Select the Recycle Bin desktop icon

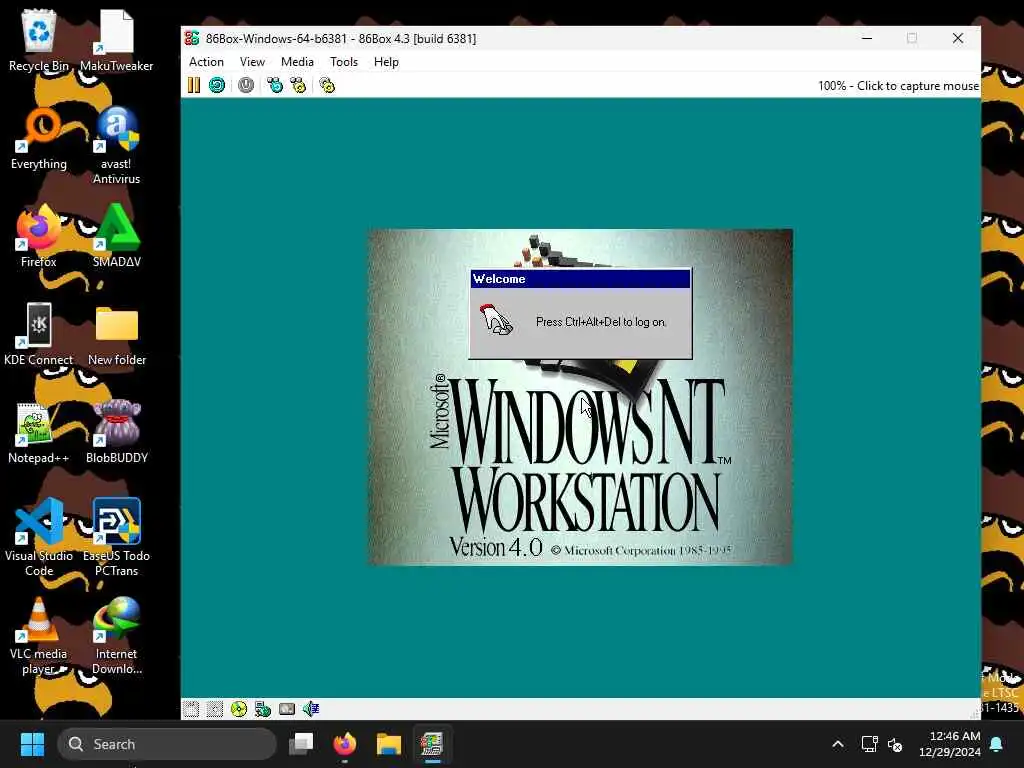pos(39,40)
